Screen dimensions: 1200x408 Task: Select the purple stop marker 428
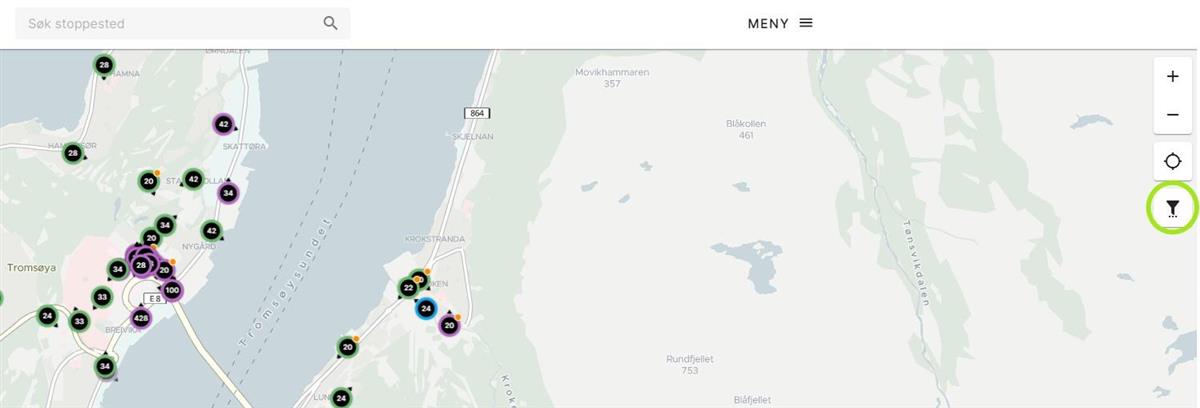(141, 318)
